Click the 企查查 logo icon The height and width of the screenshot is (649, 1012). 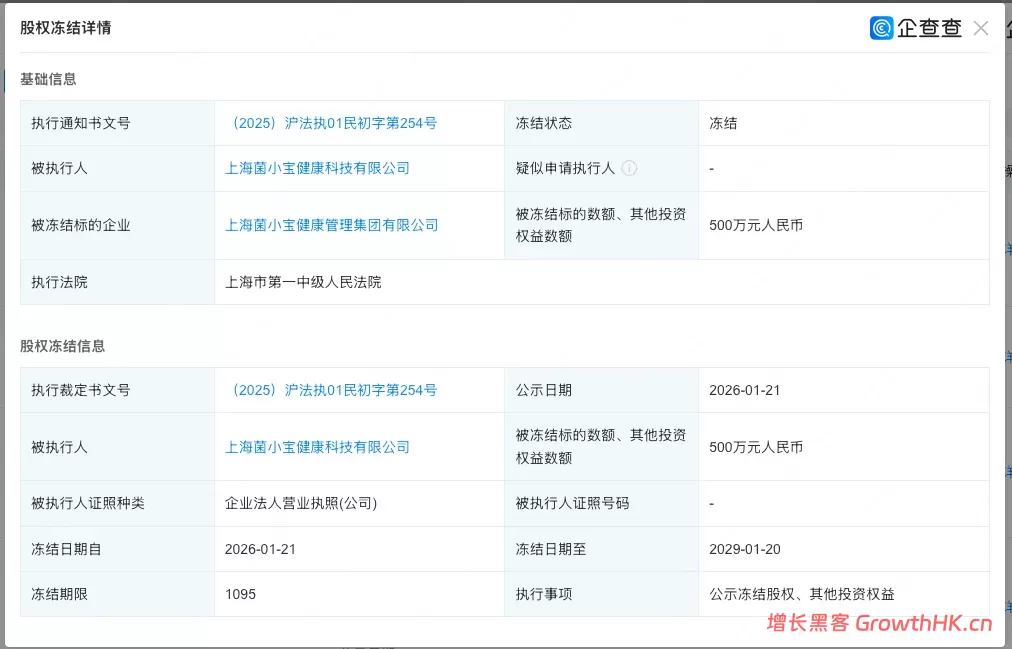point(881,28)
